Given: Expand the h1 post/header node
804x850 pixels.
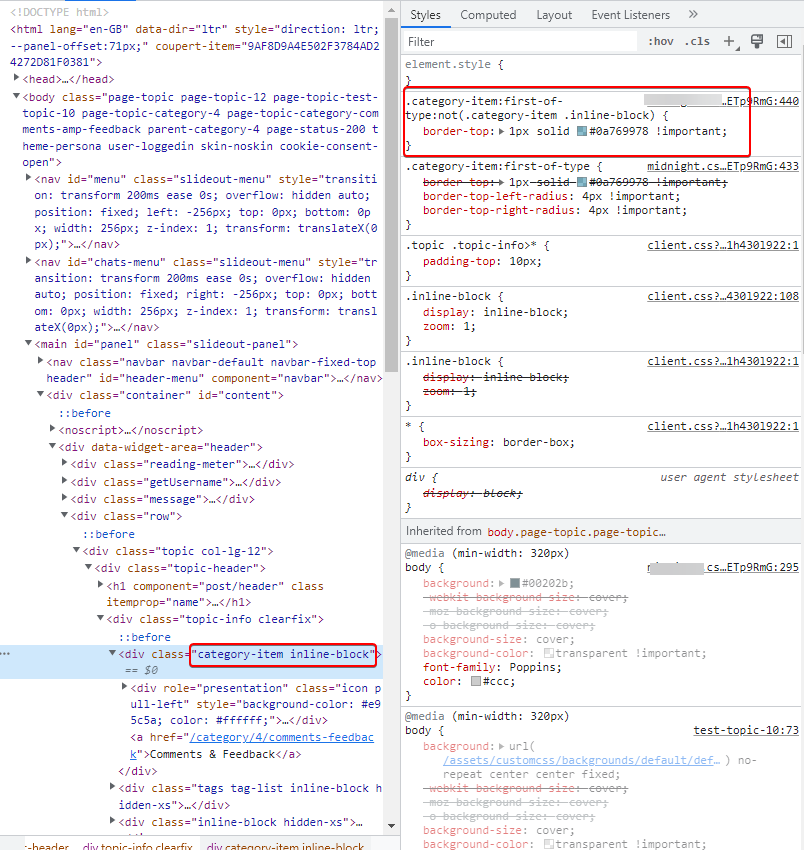Looking at the screenshot, I should [x=100, y=586].
